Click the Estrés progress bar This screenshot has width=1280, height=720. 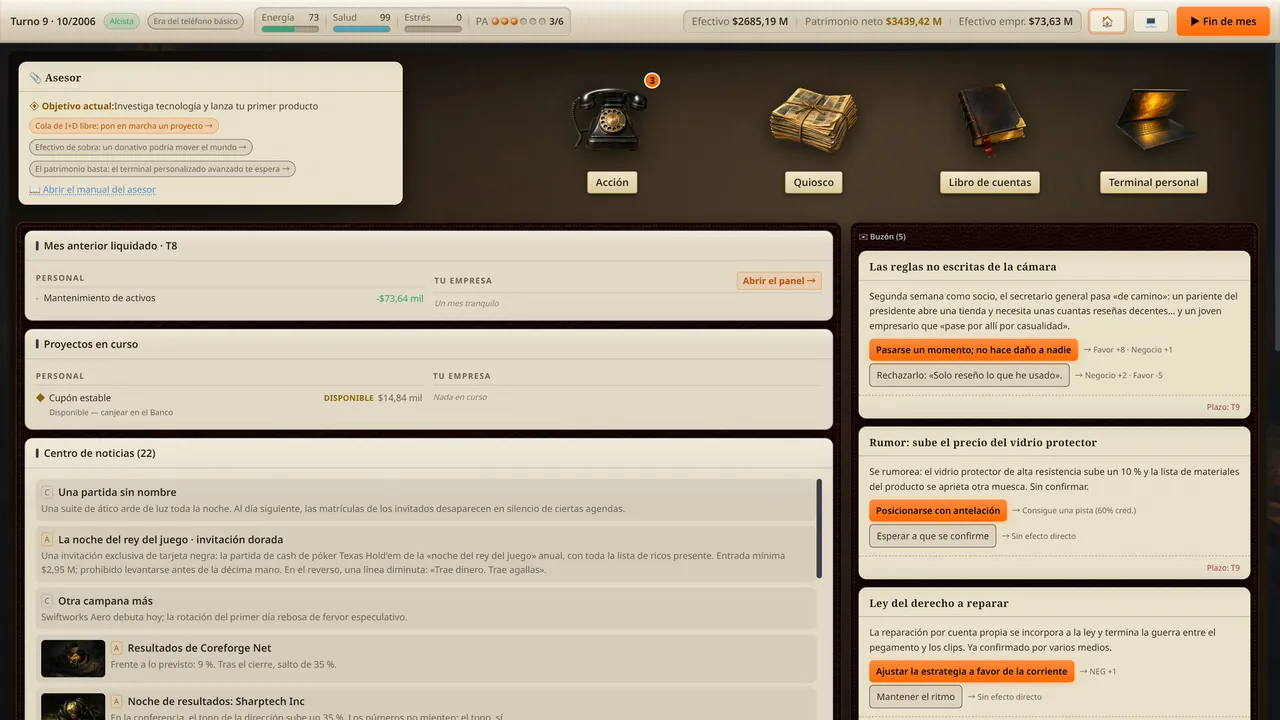point(433,29)
